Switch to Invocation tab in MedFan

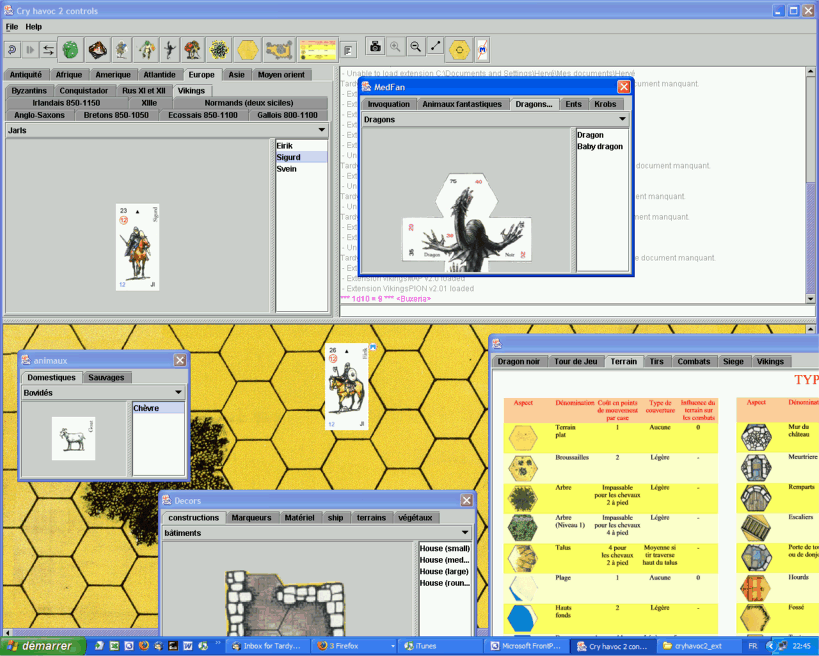pos(389,104)
